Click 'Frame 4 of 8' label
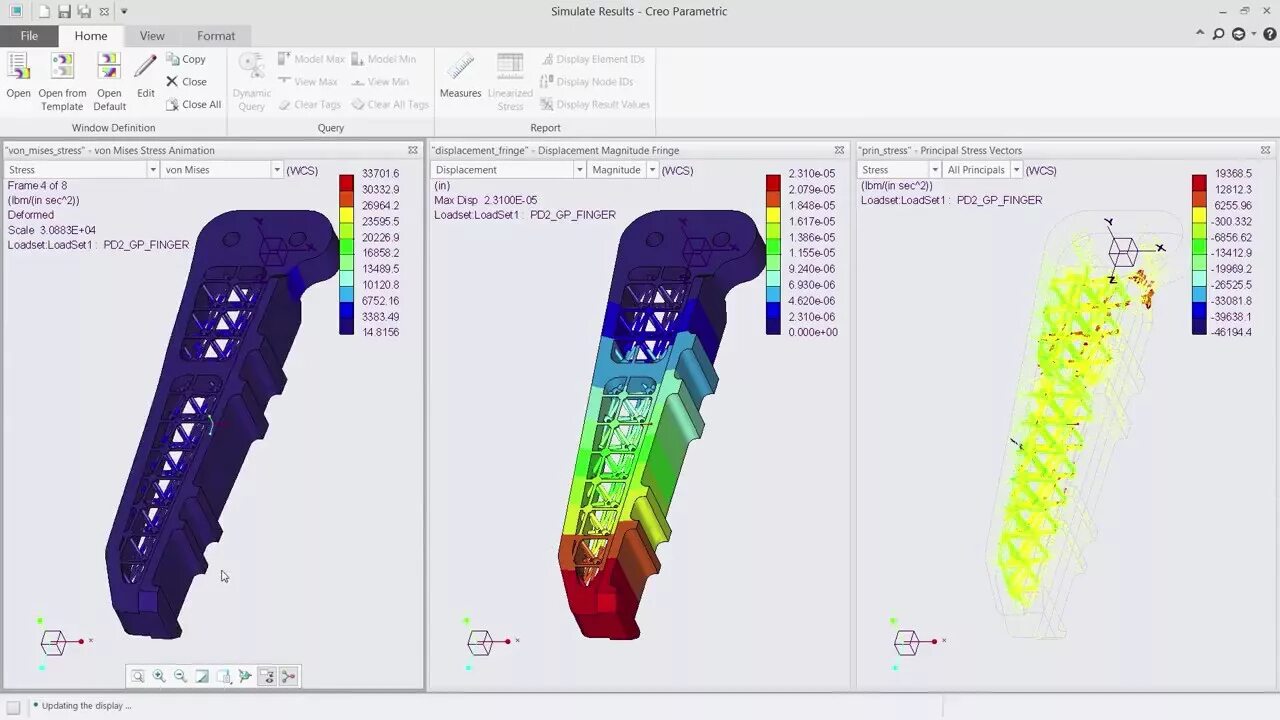Viewport: 1280px width, 720px height. tap(37, 185)
